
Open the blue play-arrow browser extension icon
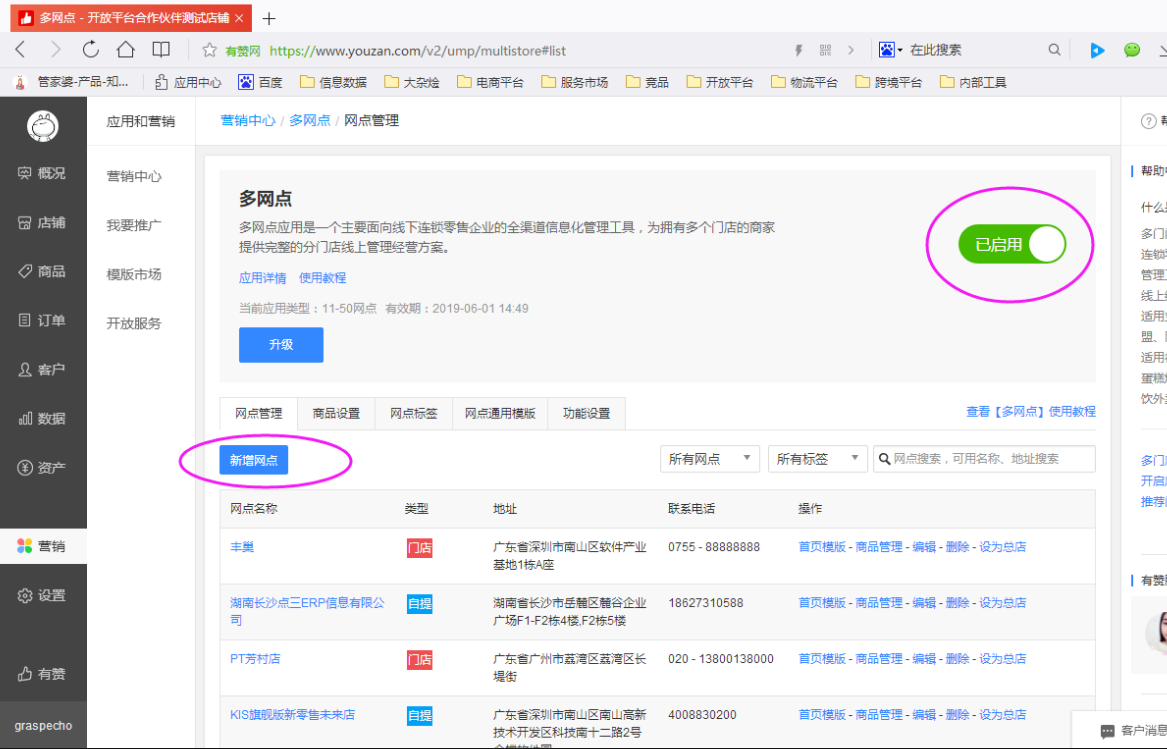1097,50
